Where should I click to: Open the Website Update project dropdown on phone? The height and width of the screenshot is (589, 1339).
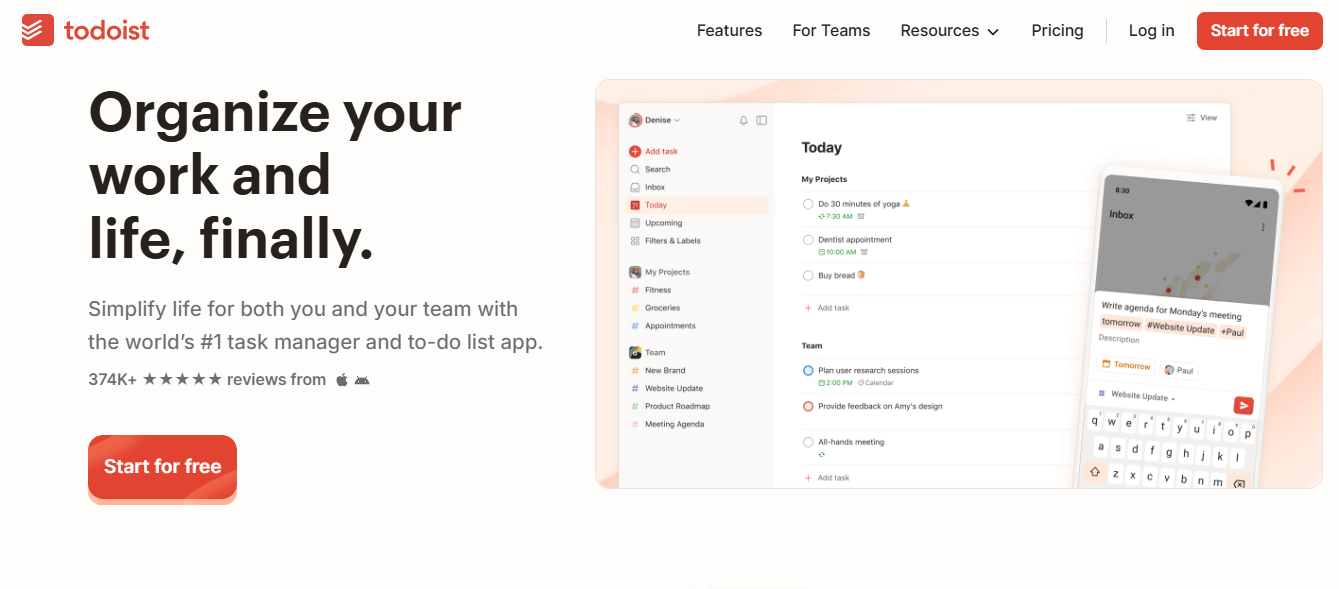[1137, 396]
